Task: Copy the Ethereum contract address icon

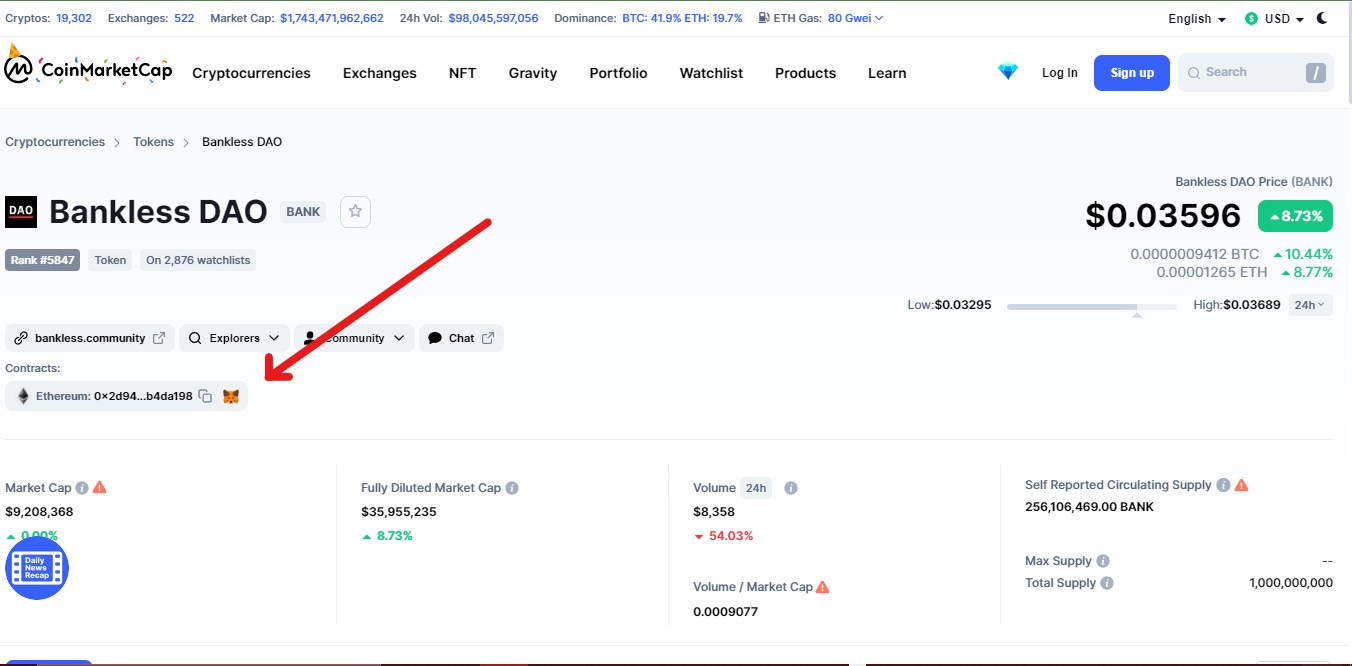Action: point(205,396)
